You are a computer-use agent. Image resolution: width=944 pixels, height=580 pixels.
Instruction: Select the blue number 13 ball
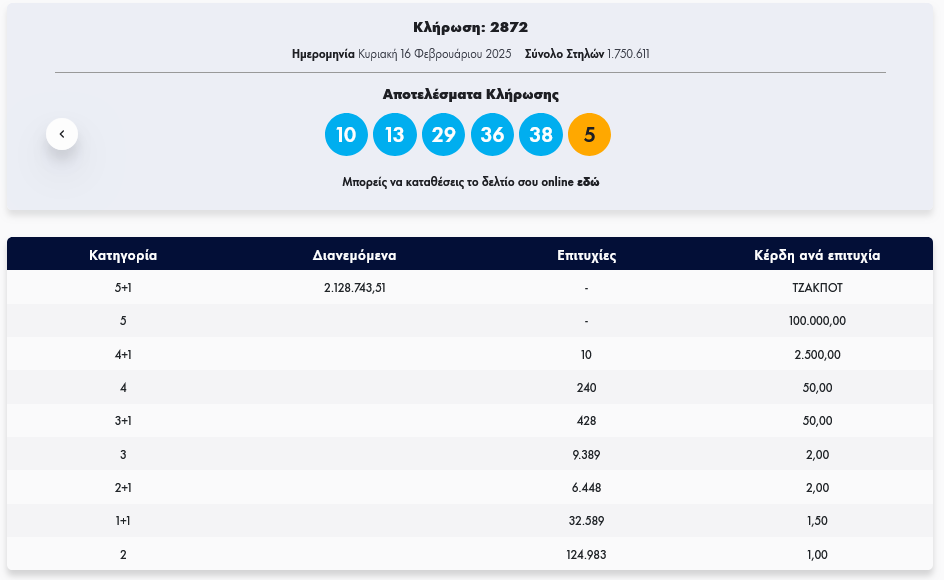pyautogui.click(x=395, y=135)
